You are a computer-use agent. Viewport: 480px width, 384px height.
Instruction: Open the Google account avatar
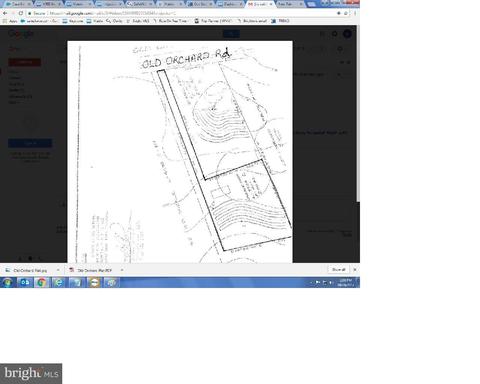click(347, 34)
